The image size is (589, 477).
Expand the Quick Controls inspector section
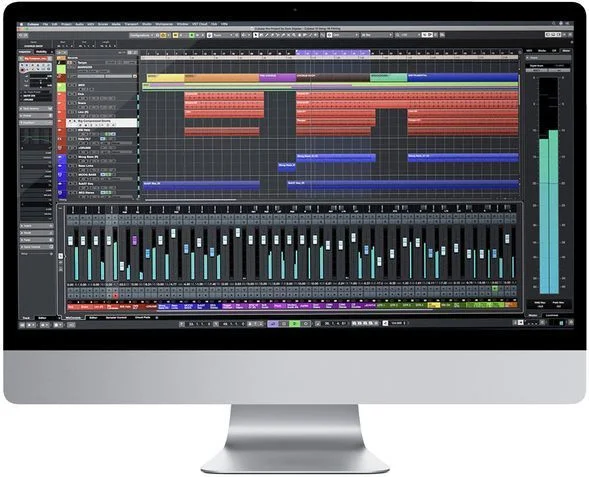pyautogui.click(x=36, y=247)
